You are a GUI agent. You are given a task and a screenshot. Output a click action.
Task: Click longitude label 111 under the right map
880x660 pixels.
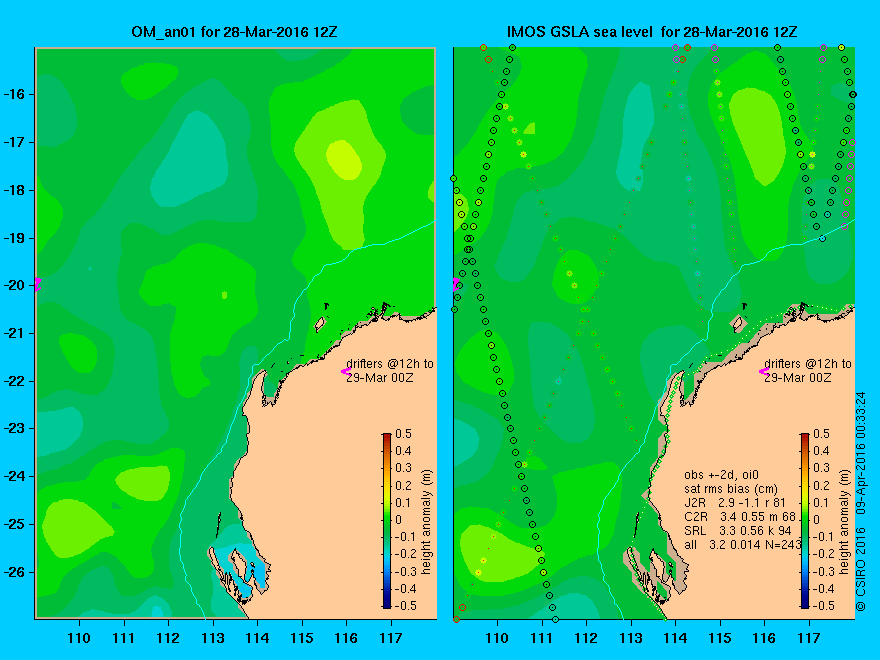542,638
